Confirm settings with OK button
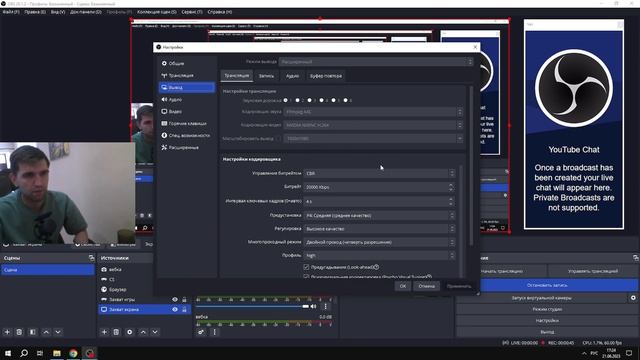The height and width of the screenshot is (360, 640). click(x=402, y=286)
